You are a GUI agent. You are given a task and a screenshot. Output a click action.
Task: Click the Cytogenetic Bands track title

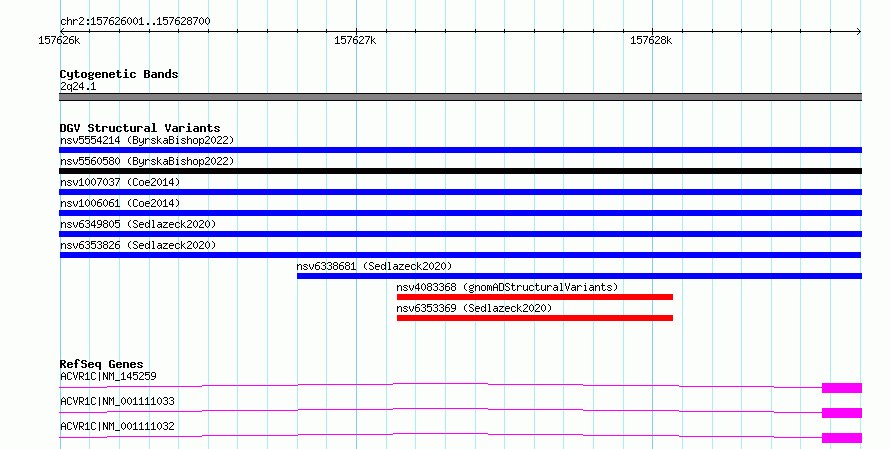[x=119, y=74]
